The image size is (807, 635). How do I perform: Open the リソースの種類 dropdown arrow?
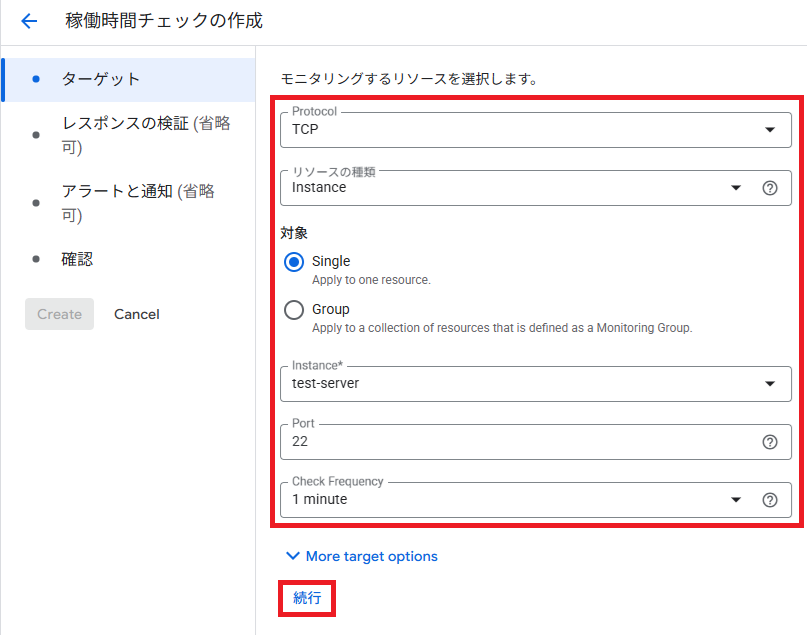point(736,188)
